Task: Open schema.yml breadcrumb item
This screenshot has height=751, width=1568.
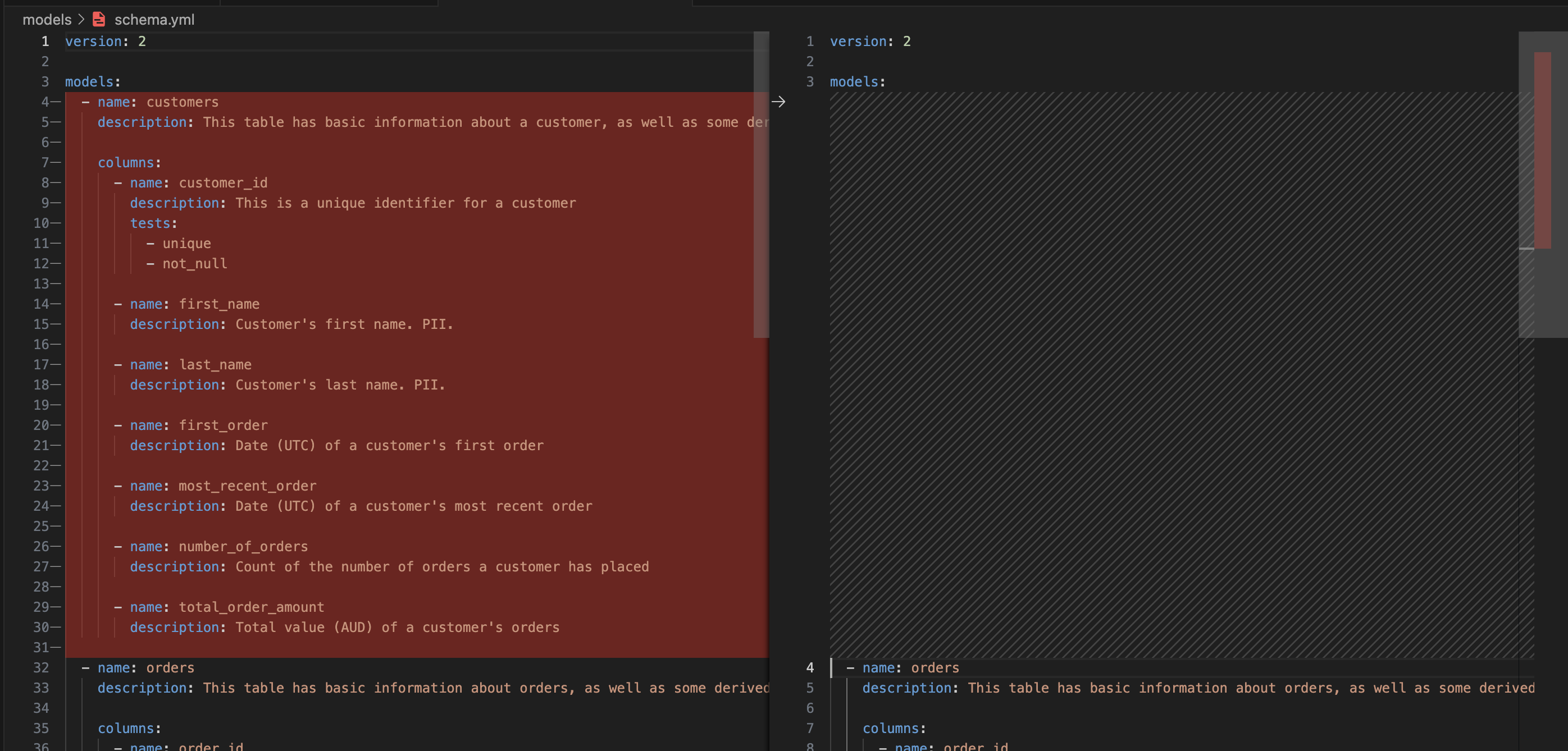Action: pos(154,20)
